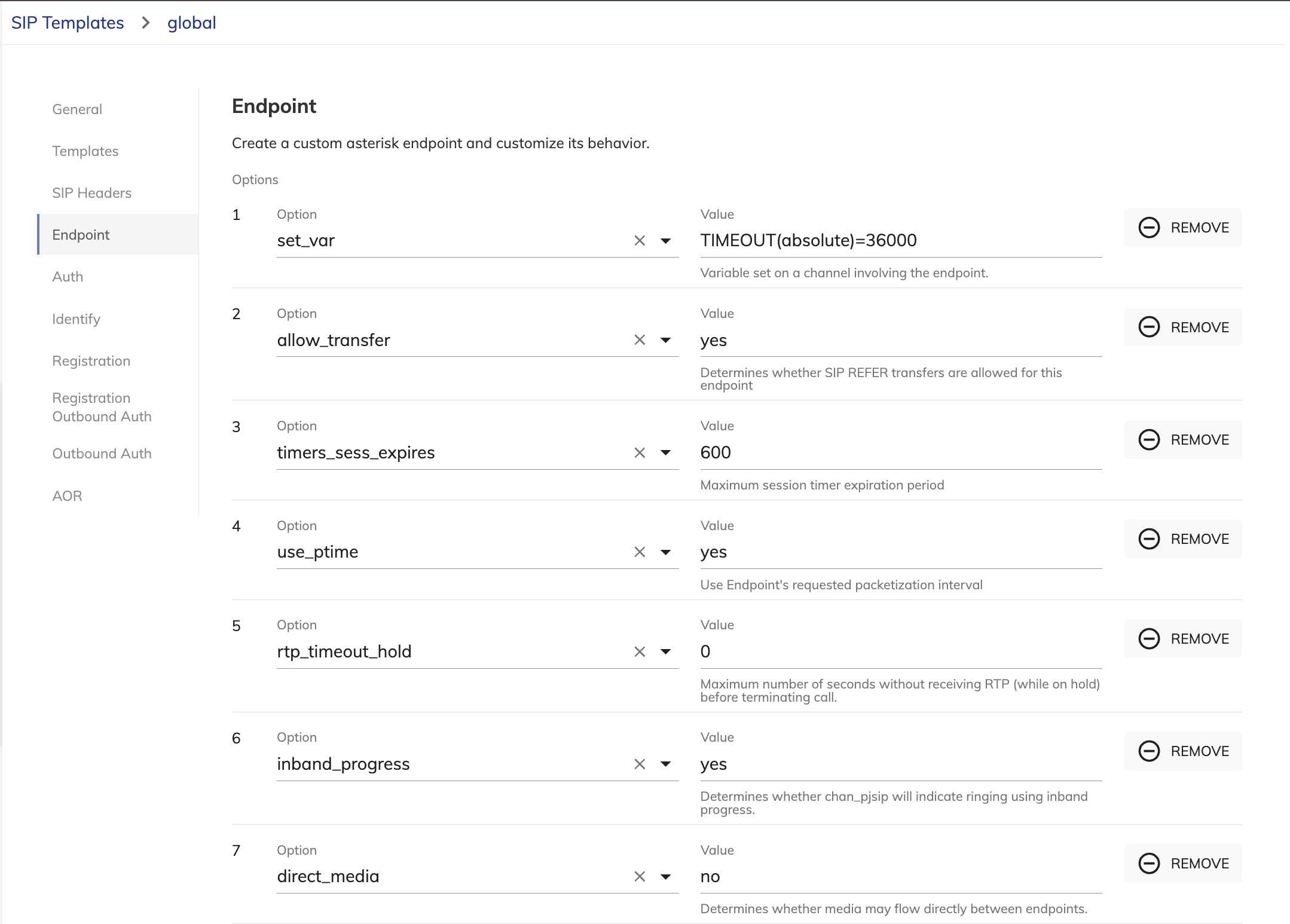Expand the allow_transfer option dropdown
Screen dimensions: 1290x924
pos(665,340)
